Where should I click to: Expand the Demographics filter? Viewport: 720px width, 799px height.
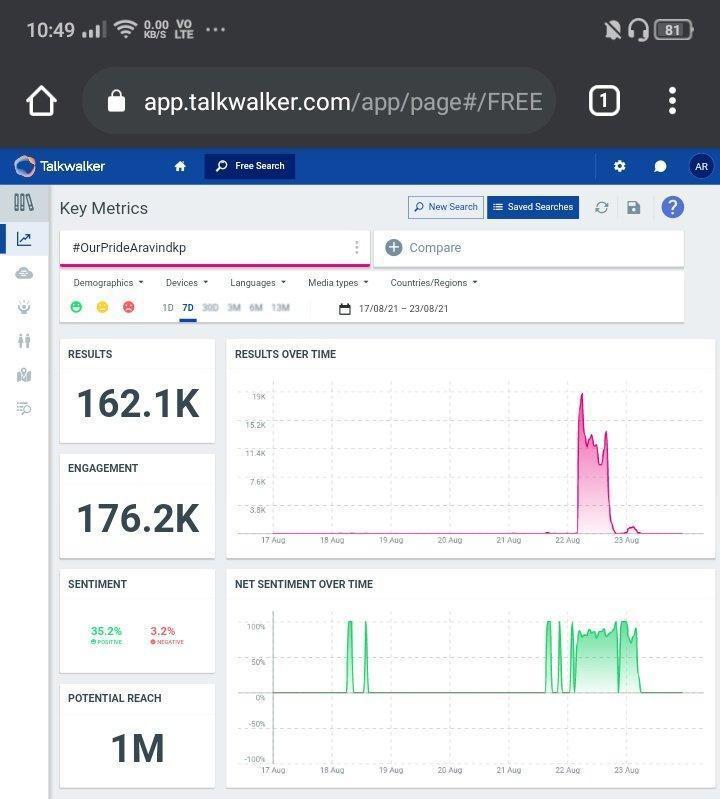pyautogui.click(x=108, y=283)
